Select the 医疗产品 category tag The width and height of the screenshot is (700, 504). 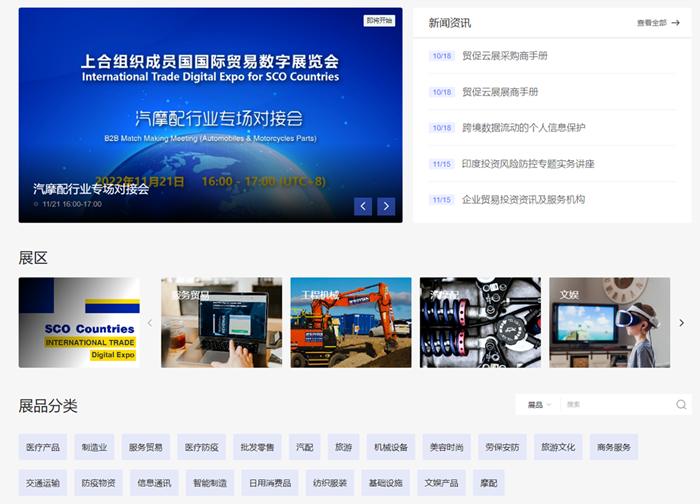[43, 447]
